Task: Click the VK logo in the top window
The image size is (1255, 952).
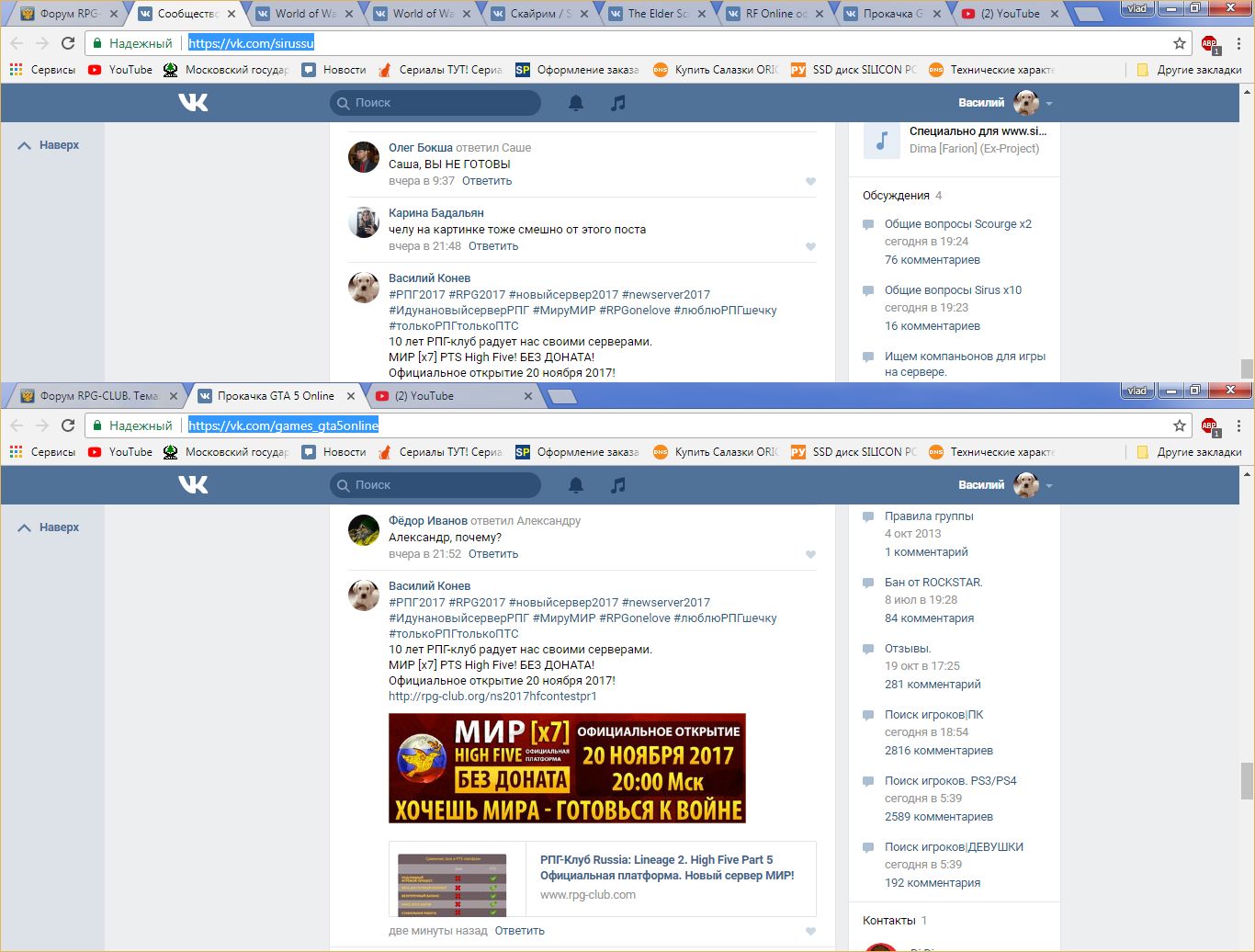Action: pos(193,103)
